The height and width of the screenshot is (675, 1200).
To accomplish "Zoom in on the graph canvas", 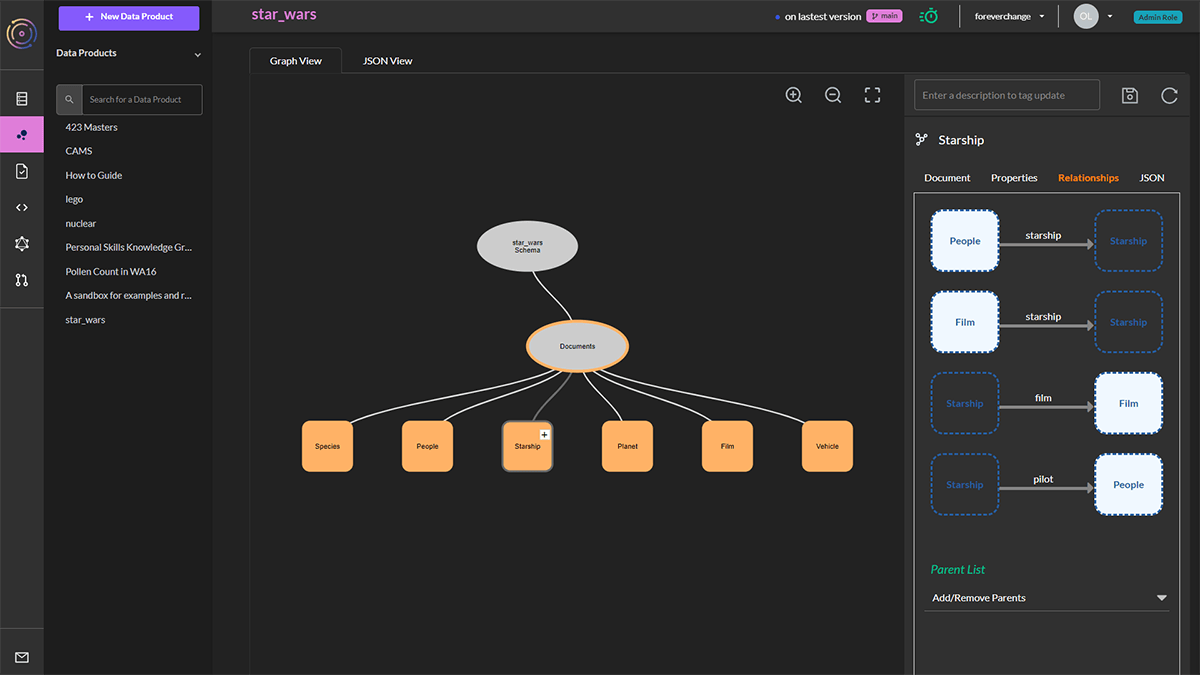I will click(x=793, y=94).
